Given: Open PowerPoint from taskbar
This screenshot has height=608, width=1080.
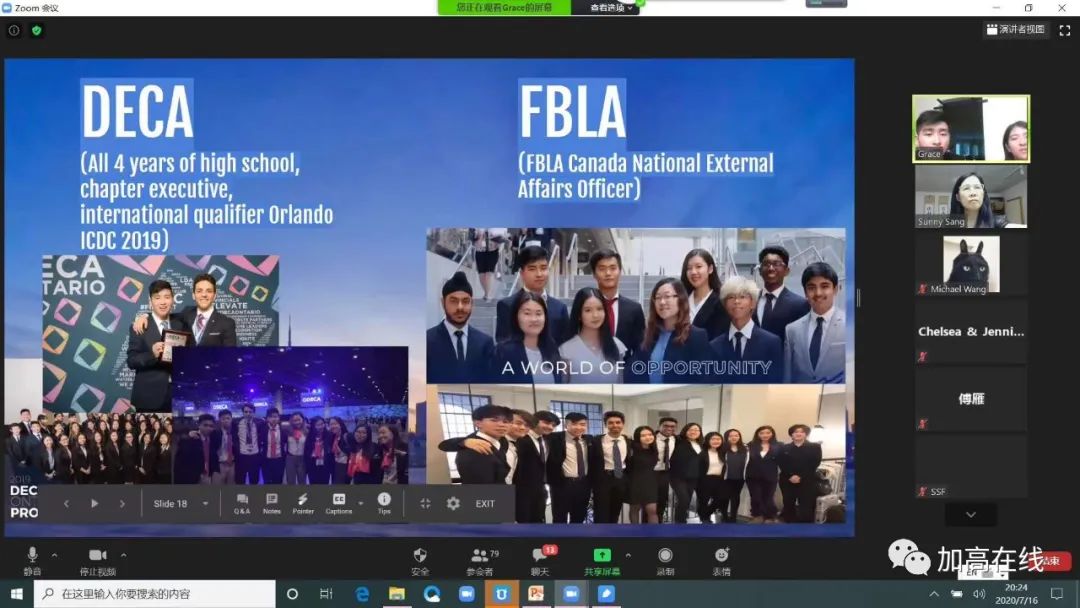Looking at the screenshot, I should pyautogui.click(x=536, y=594).
